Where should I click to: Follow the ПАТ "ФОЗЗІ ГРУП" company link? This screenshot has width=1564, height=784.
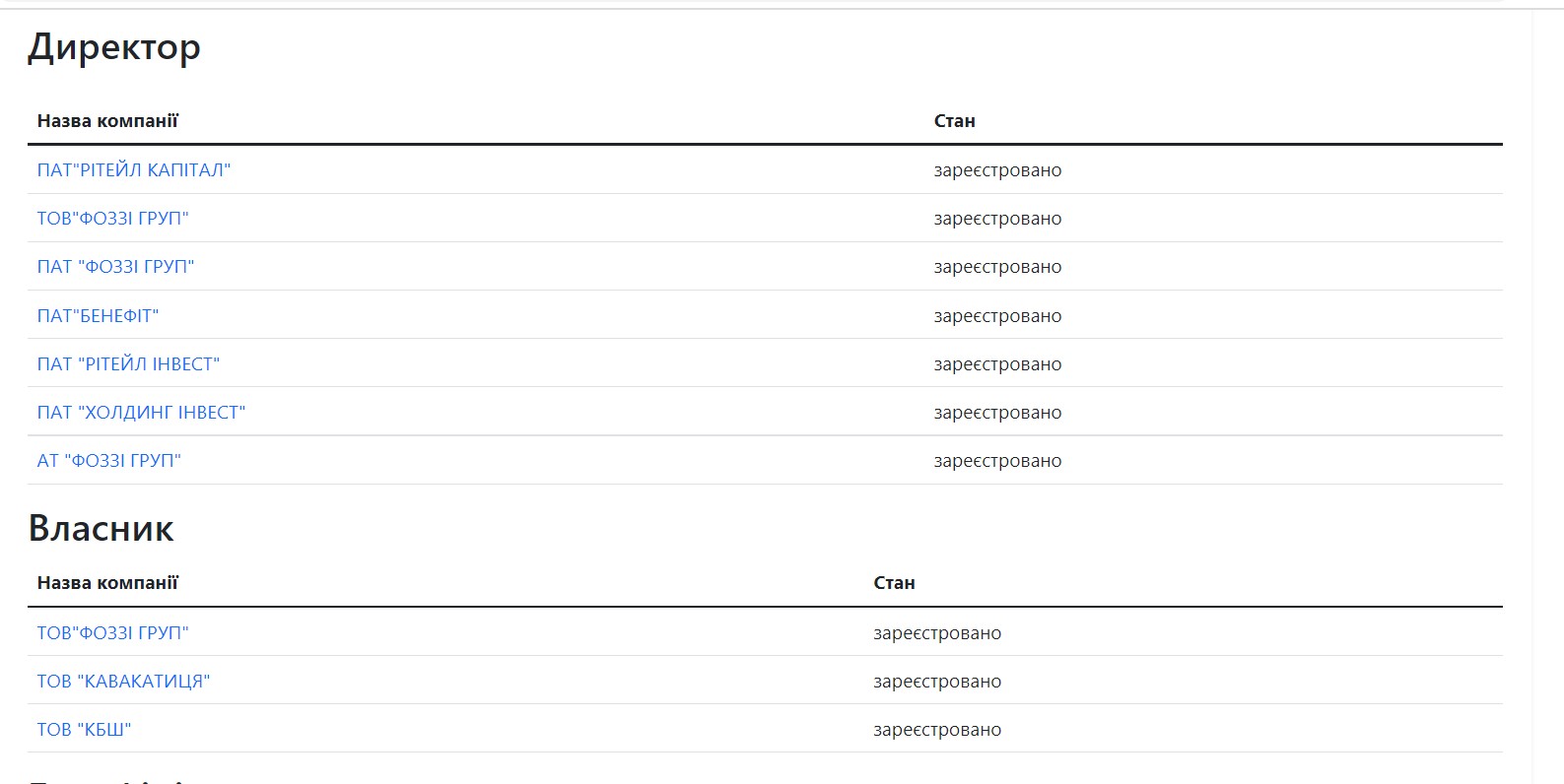[x=115, y=267]
